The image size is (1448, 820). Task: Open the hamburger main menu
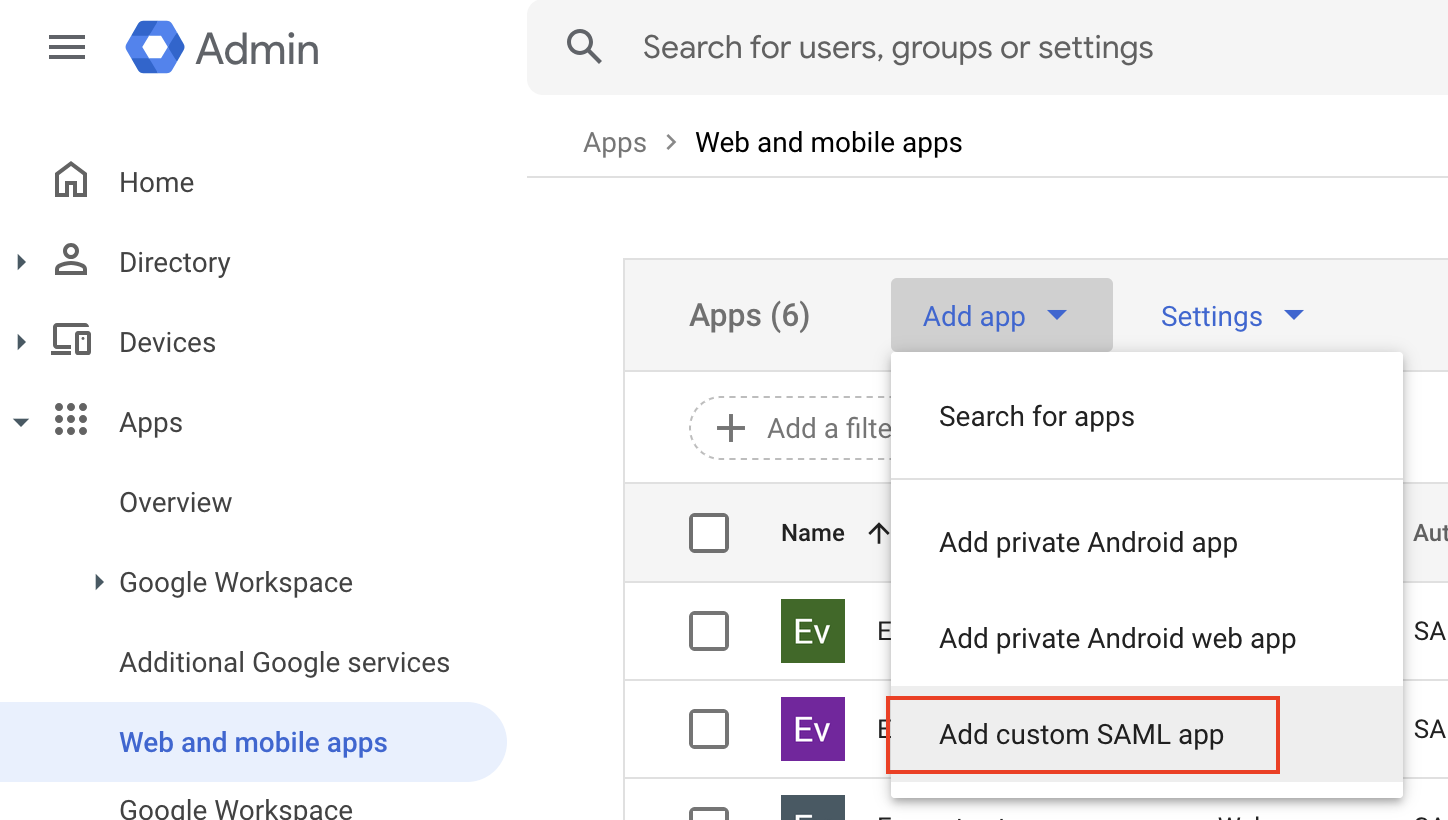[x=67, y=48]
